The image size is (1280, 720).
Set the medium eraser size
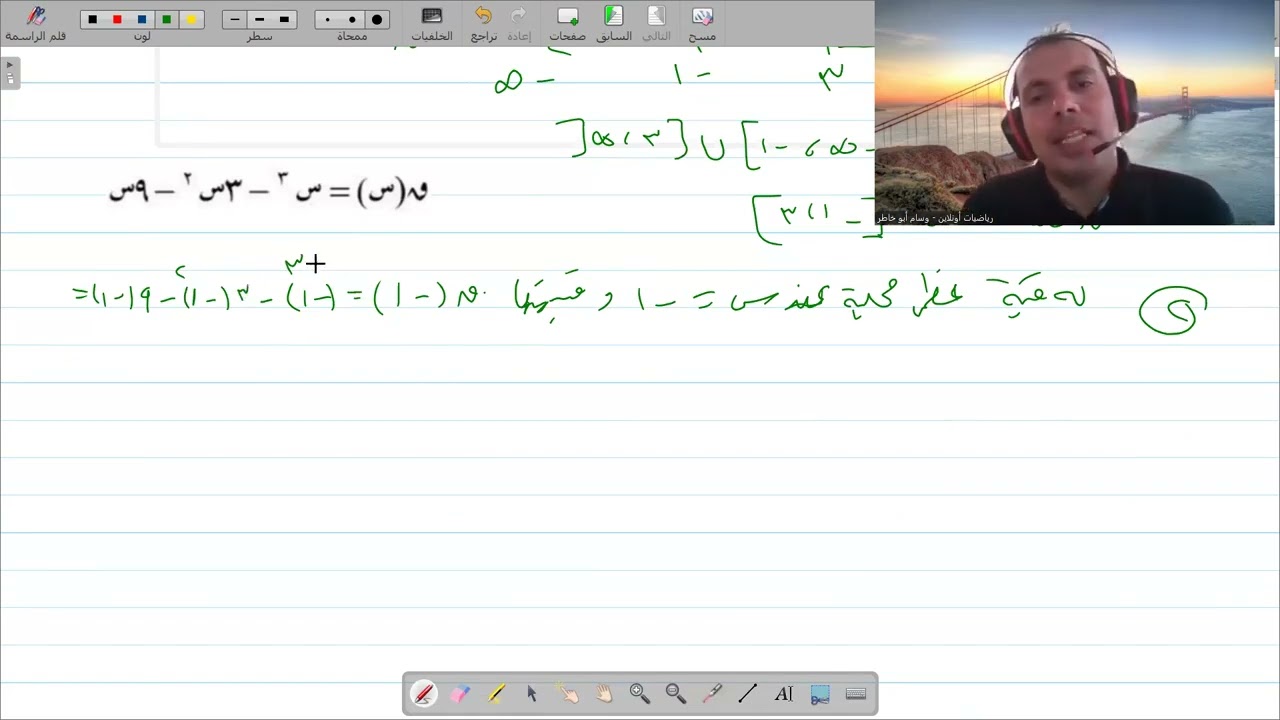tap(352, 19)
